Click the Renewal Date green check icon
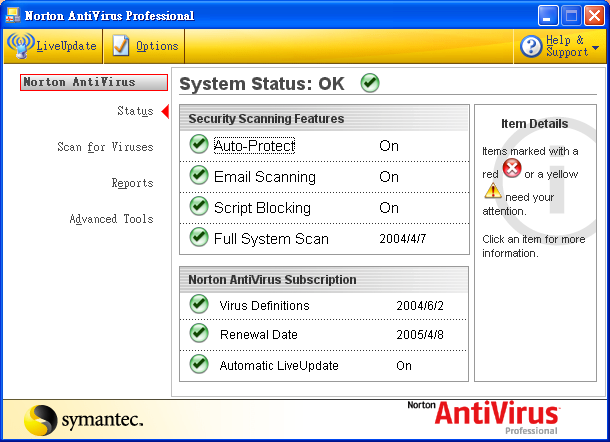 [x=199, y=333]
